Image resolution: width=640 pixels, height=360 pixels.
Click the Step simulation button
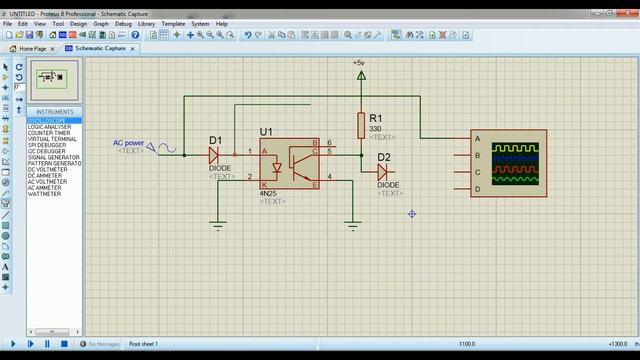(30, 344)
